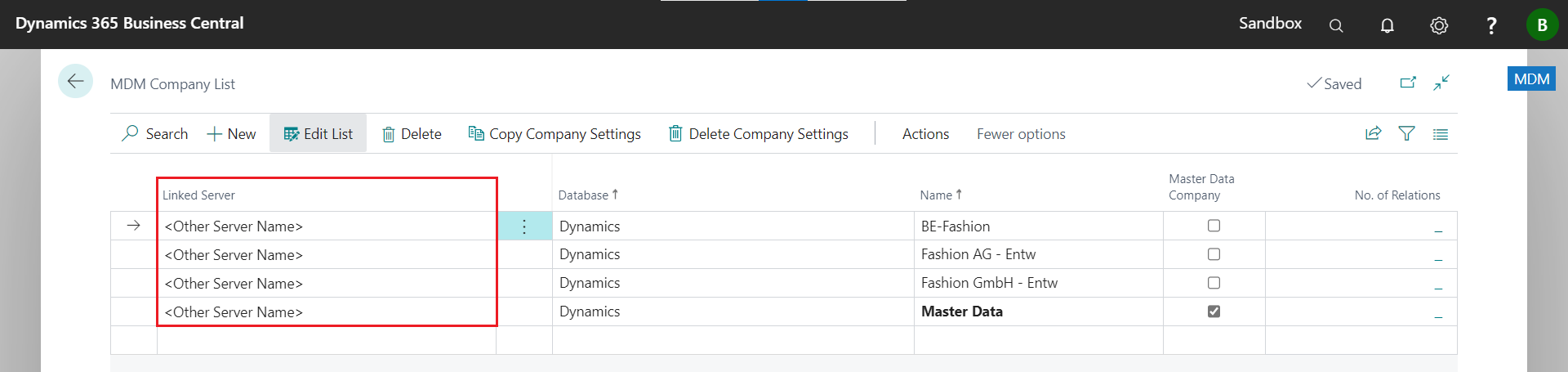Select the Master Data name cell
The image size is (1568, 372).
click(x=1038, y=311)
